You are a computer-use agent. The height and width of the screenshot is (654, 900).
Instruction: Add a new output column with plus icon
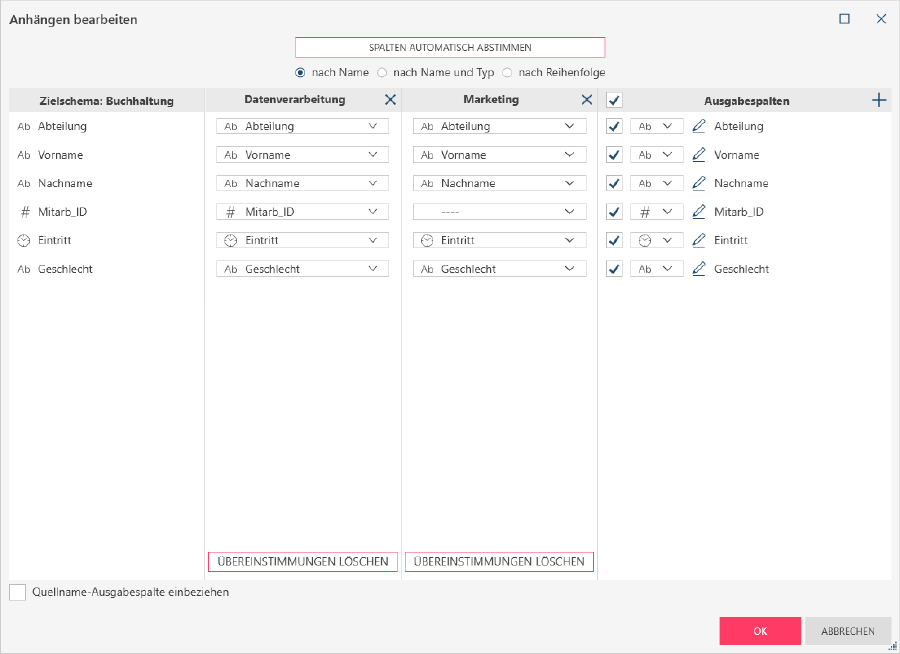coord(879,100)
